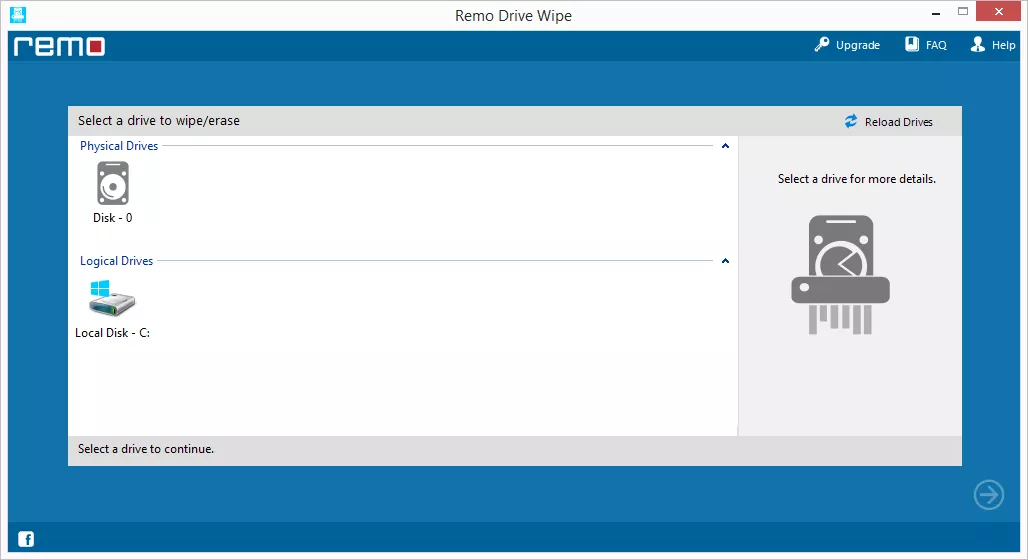The image size is (1028, 560).
Task: Click the FAQ book icon
Action: 912,45
